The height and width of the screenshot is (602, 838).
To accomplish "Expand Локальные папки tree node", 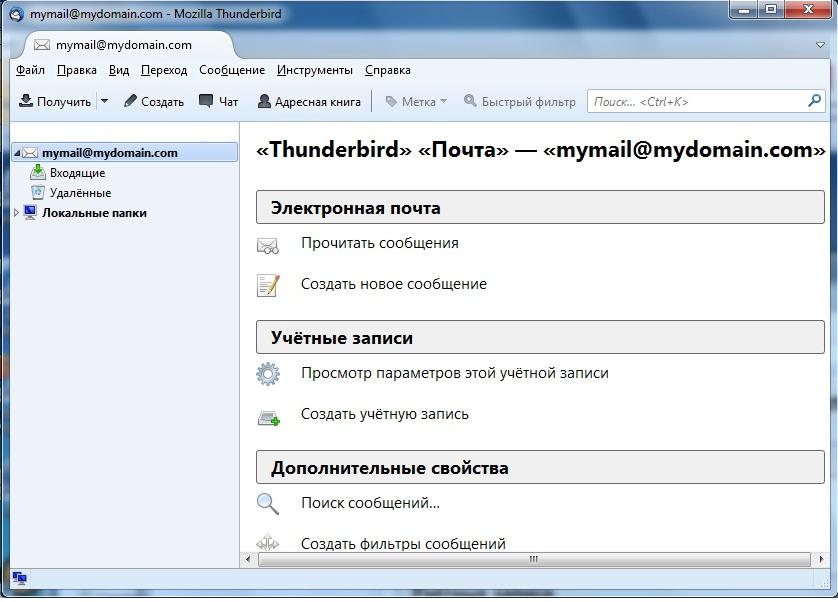I will [16, 213].
